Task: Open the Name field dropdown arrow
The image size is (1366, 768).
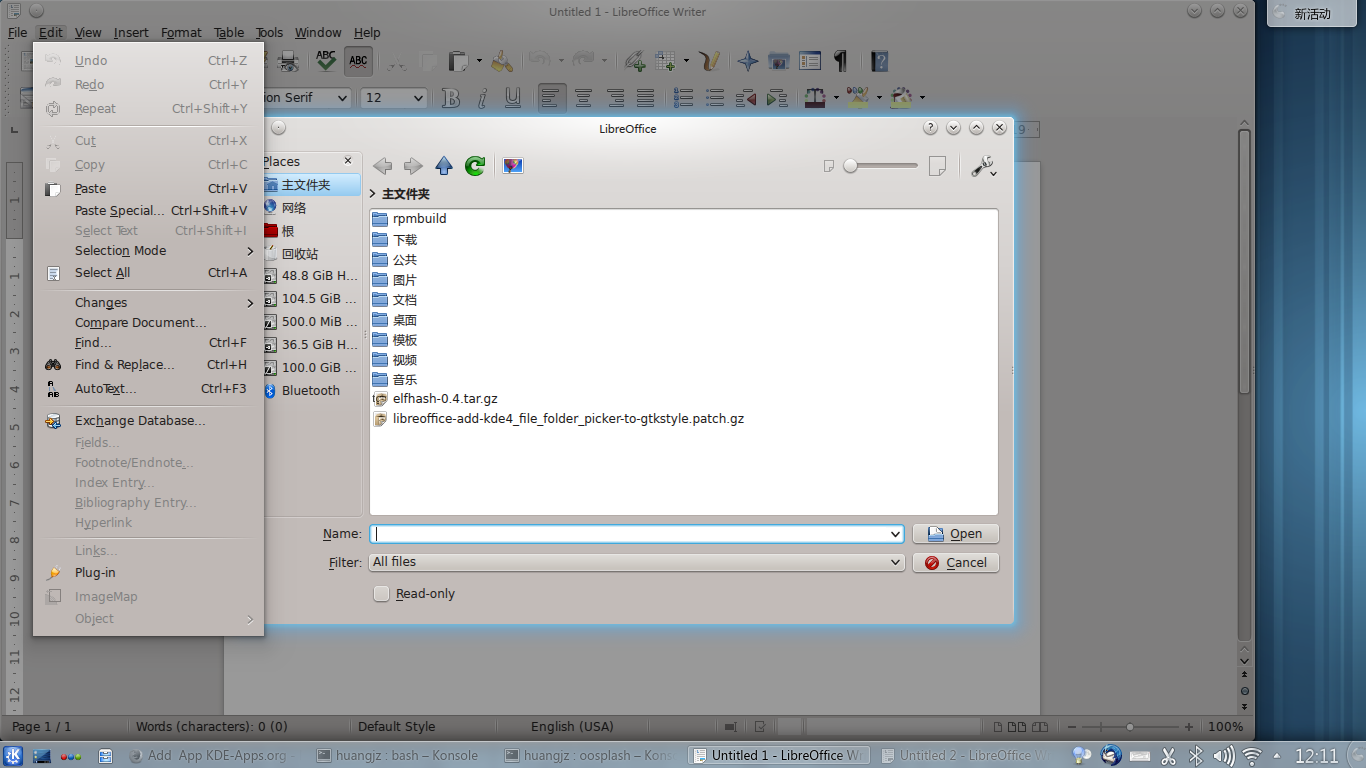Action: tap(895, 534)
